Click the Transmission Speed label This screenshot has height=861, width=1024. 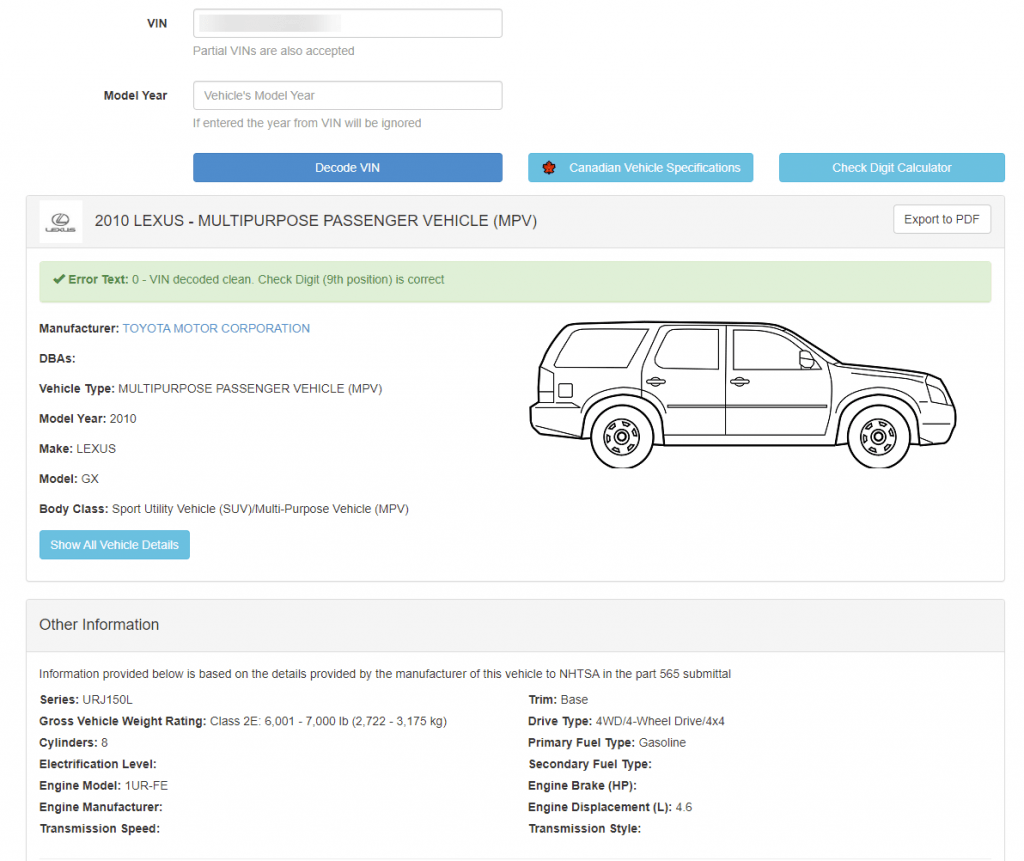99,829
